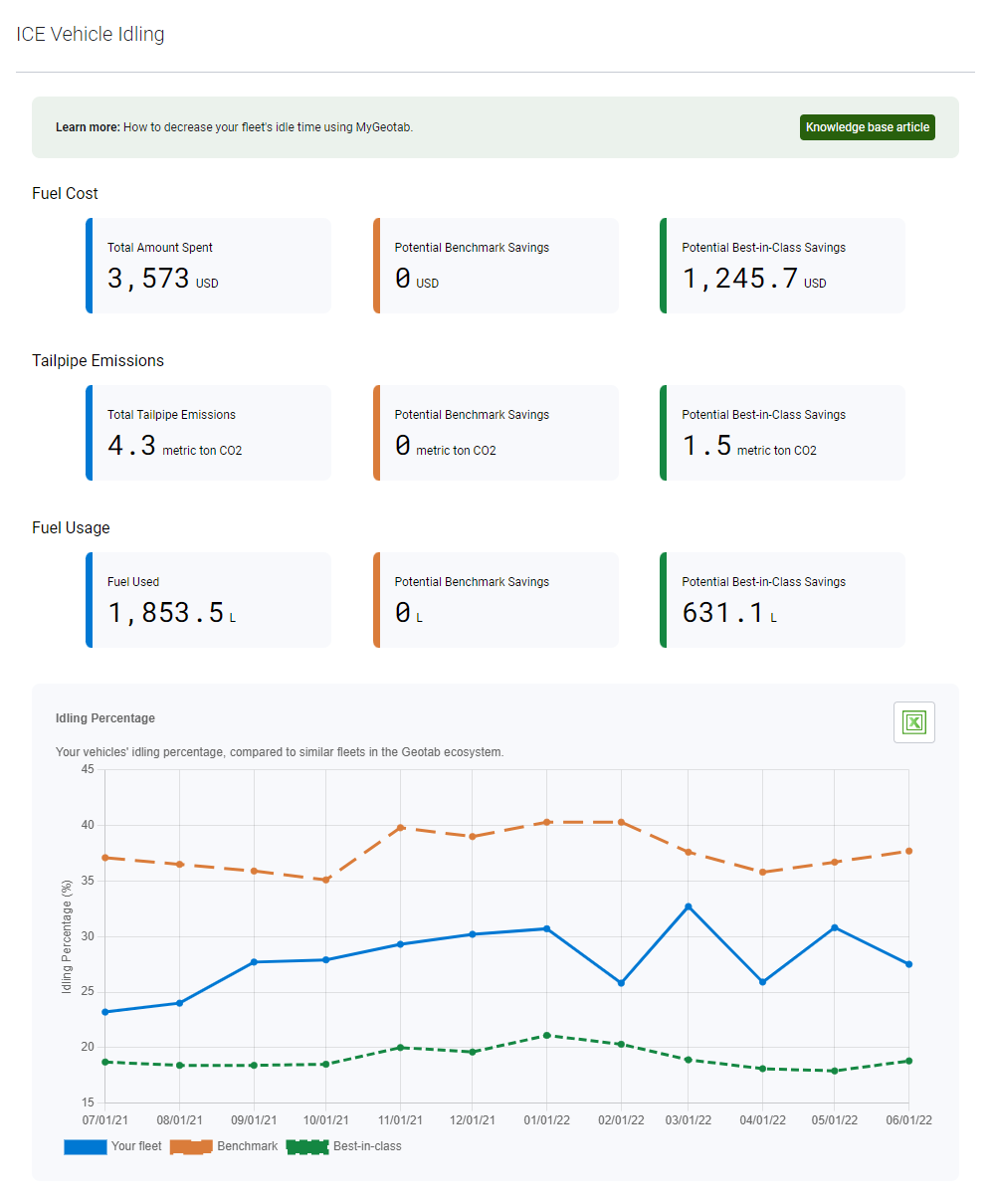The image size is (993, 1204).
Task: Click the Learn more banner text
Action: point(234,127)
